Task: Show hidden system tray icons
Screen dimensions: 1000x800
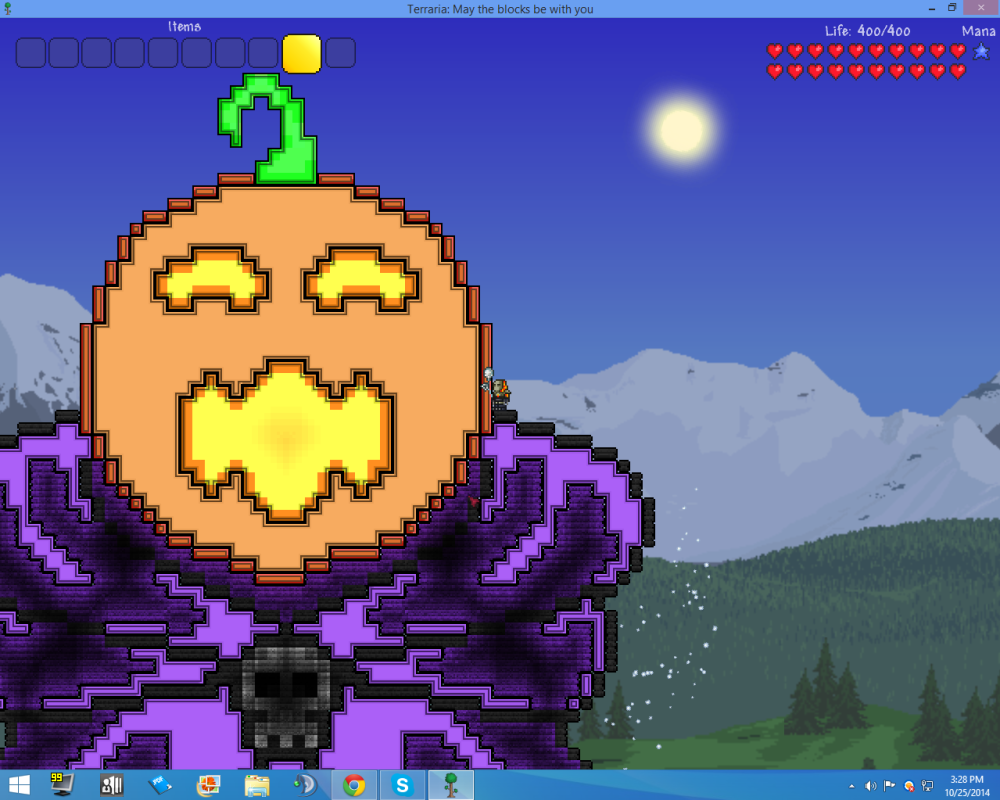Action: (852, 787)
